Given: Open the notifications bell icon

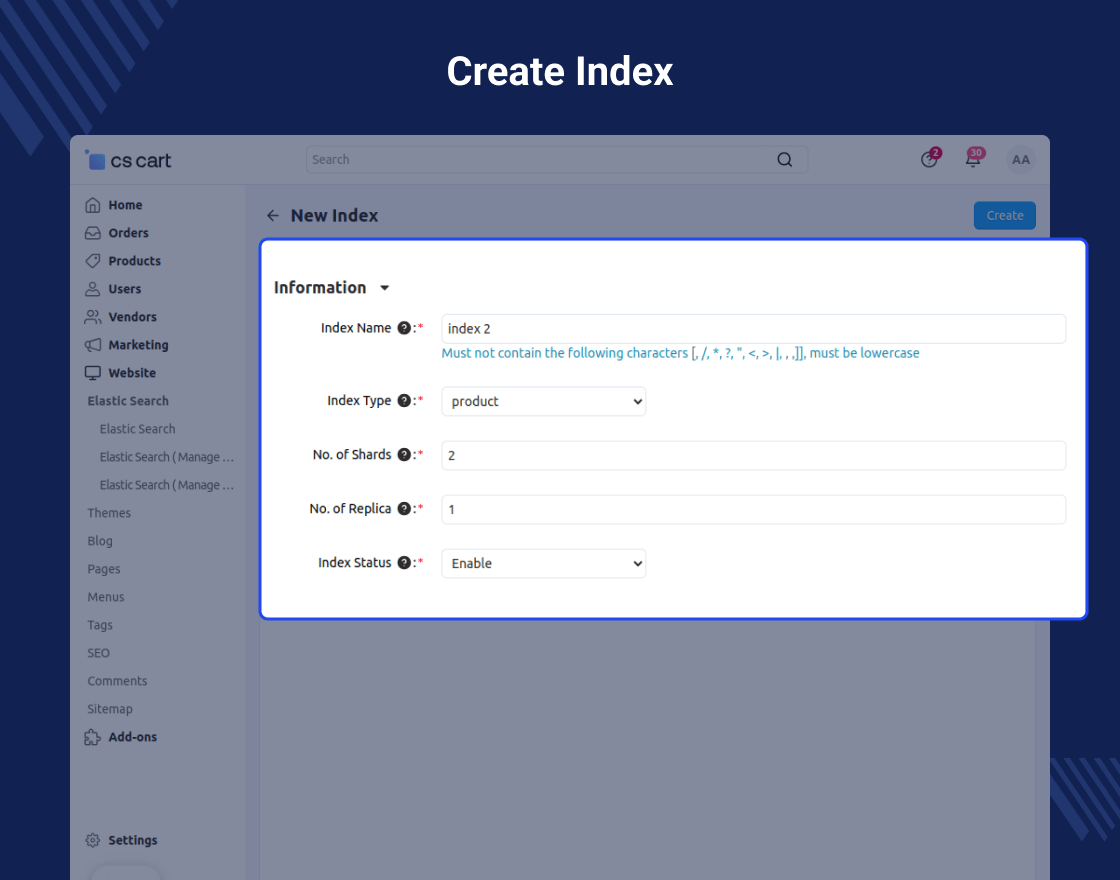Looking at the screenshot, I should pos(972,160).
